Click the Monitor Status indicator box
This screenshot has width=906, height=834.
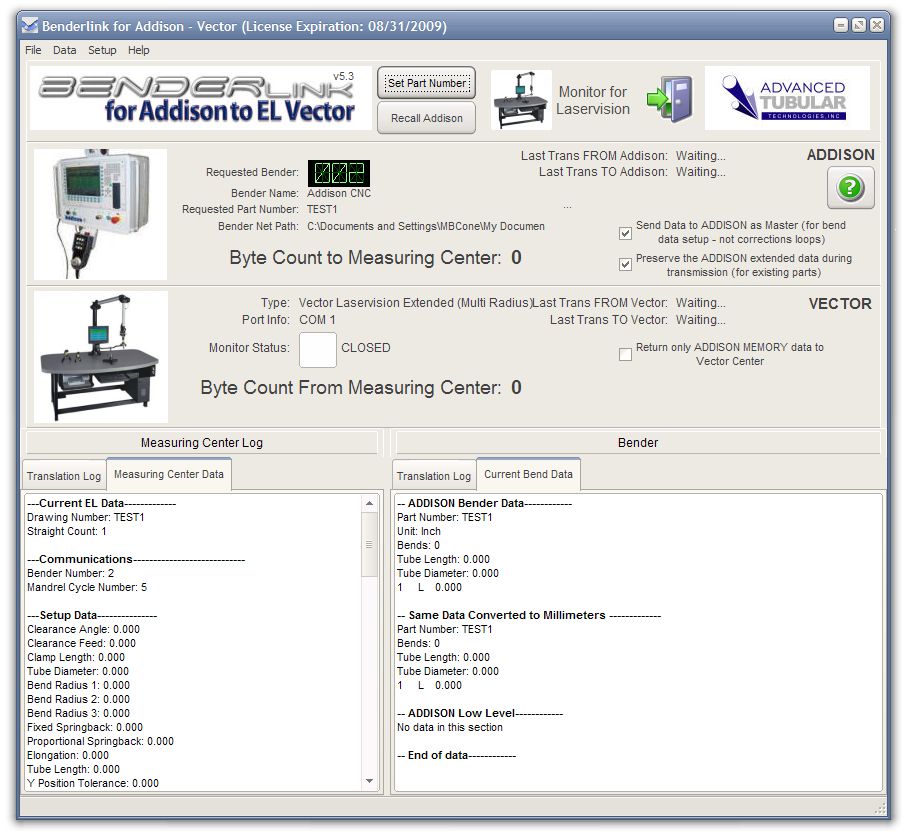point(318,349)
